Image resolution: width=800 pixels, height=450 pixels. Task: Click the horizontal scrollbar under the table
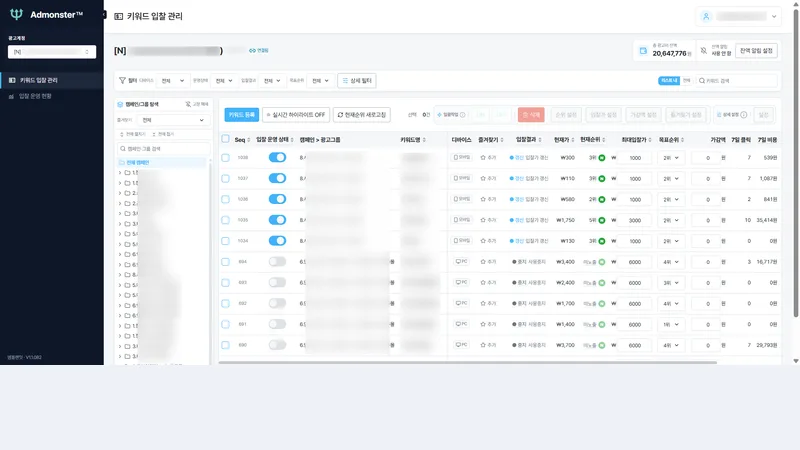[467, 362]
